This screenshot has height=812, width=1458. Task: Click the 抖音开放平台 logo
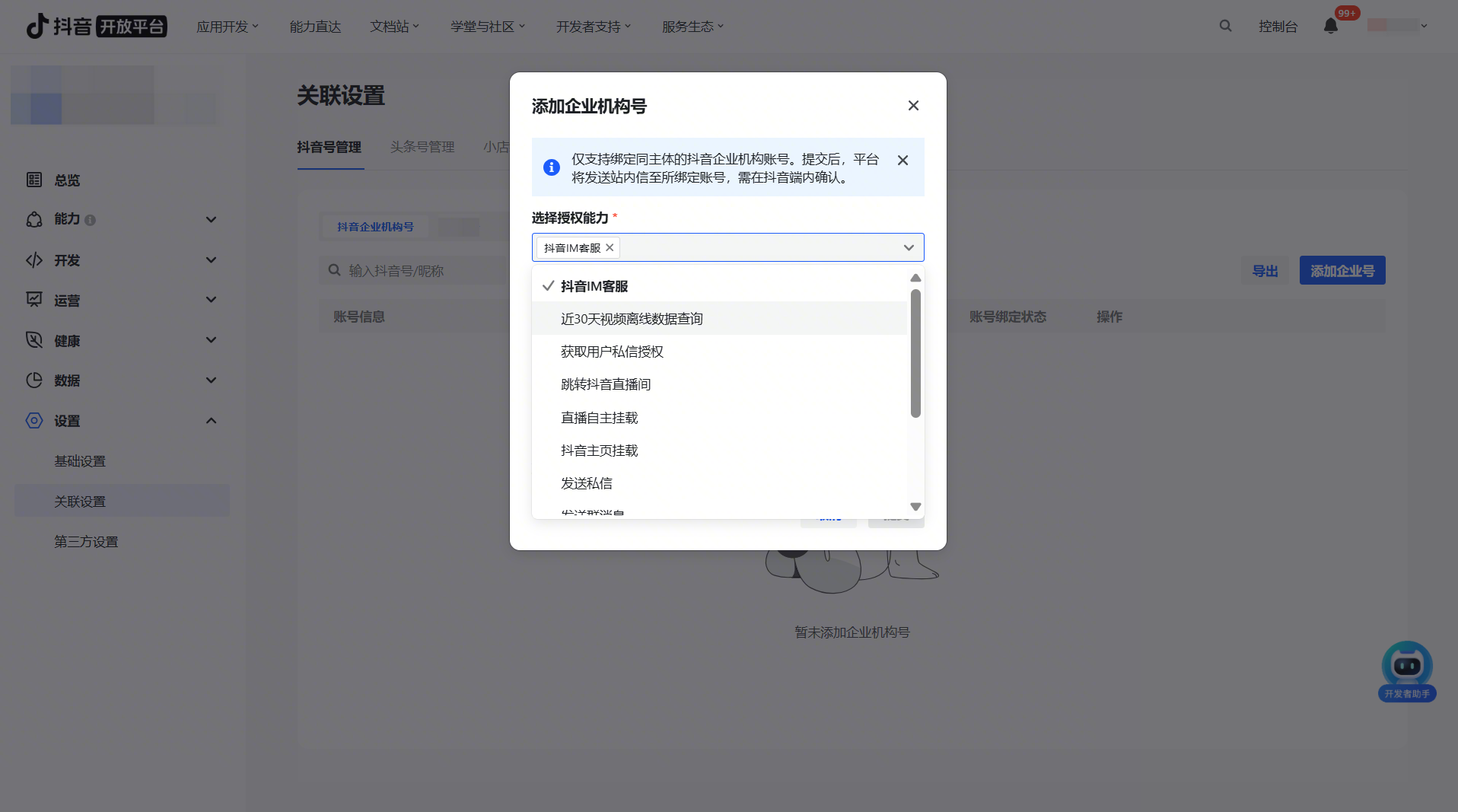[x=97, y=27]
